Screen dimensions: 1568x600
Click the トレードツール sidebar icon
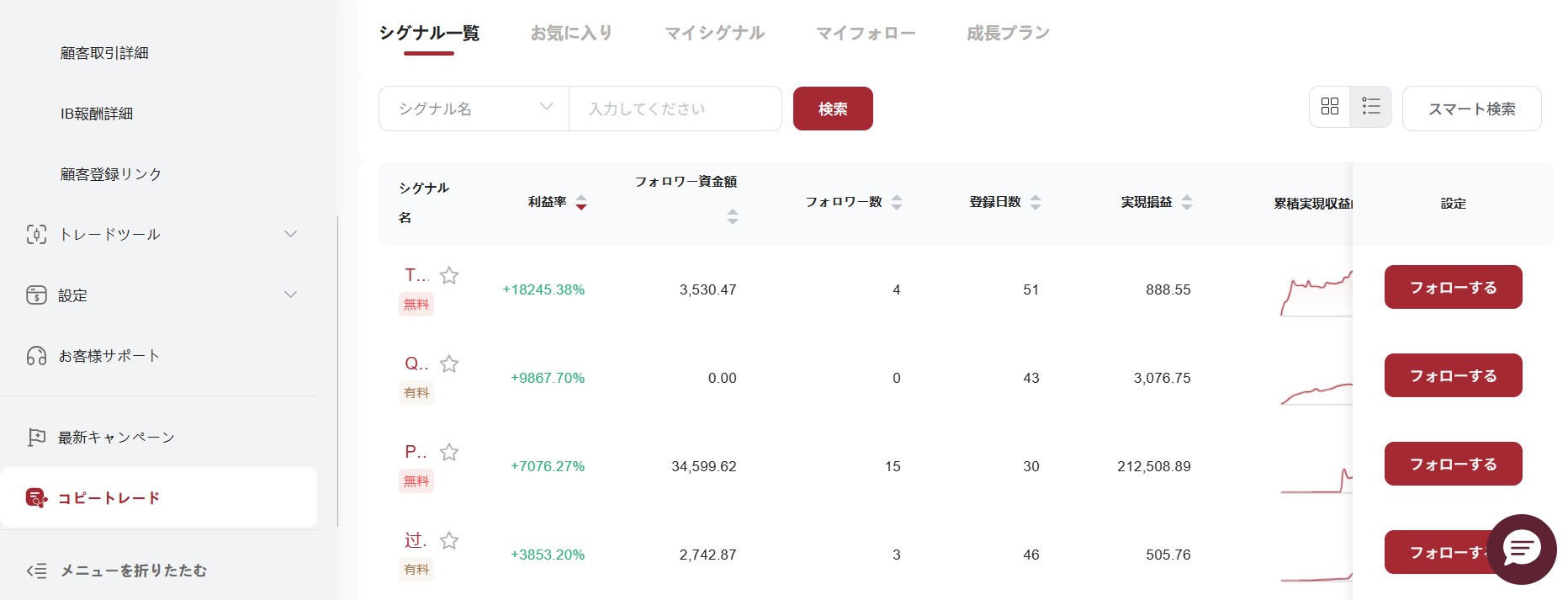(36, 235)
